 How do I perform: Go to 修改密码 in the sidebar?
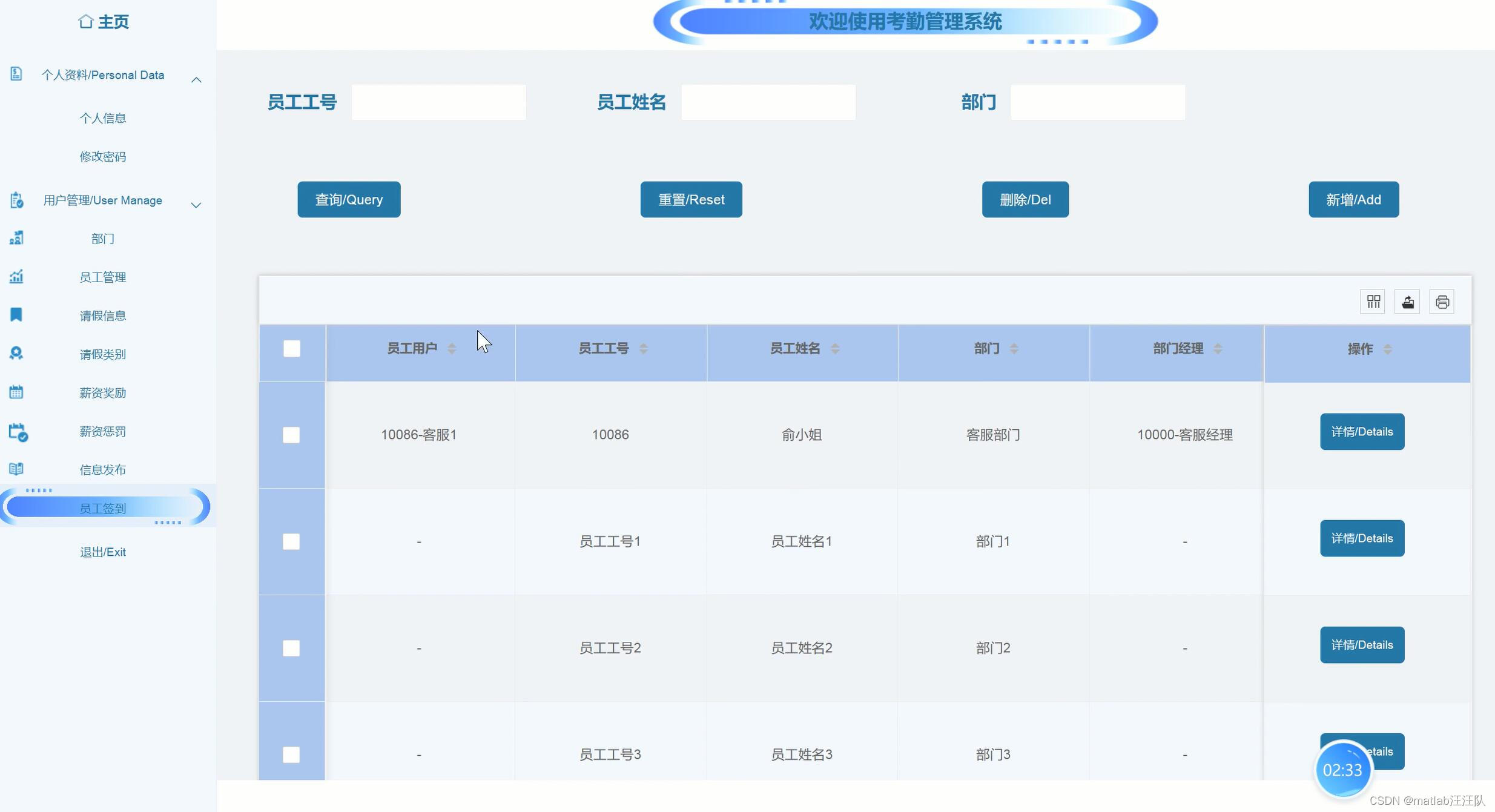103,156
